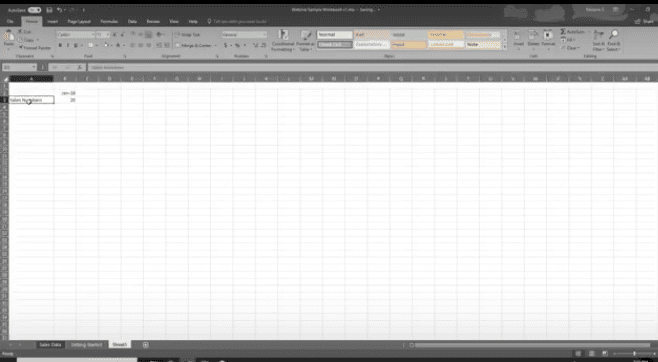Apply the Accounting dollar format
The image size is (658, 362).
[x=226, y=45]
